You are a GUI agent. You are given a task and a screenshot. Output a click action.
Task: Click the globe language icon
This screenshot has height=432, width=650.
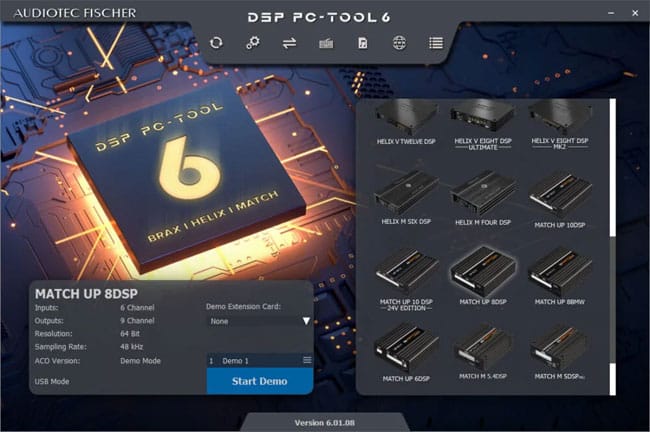398,43
